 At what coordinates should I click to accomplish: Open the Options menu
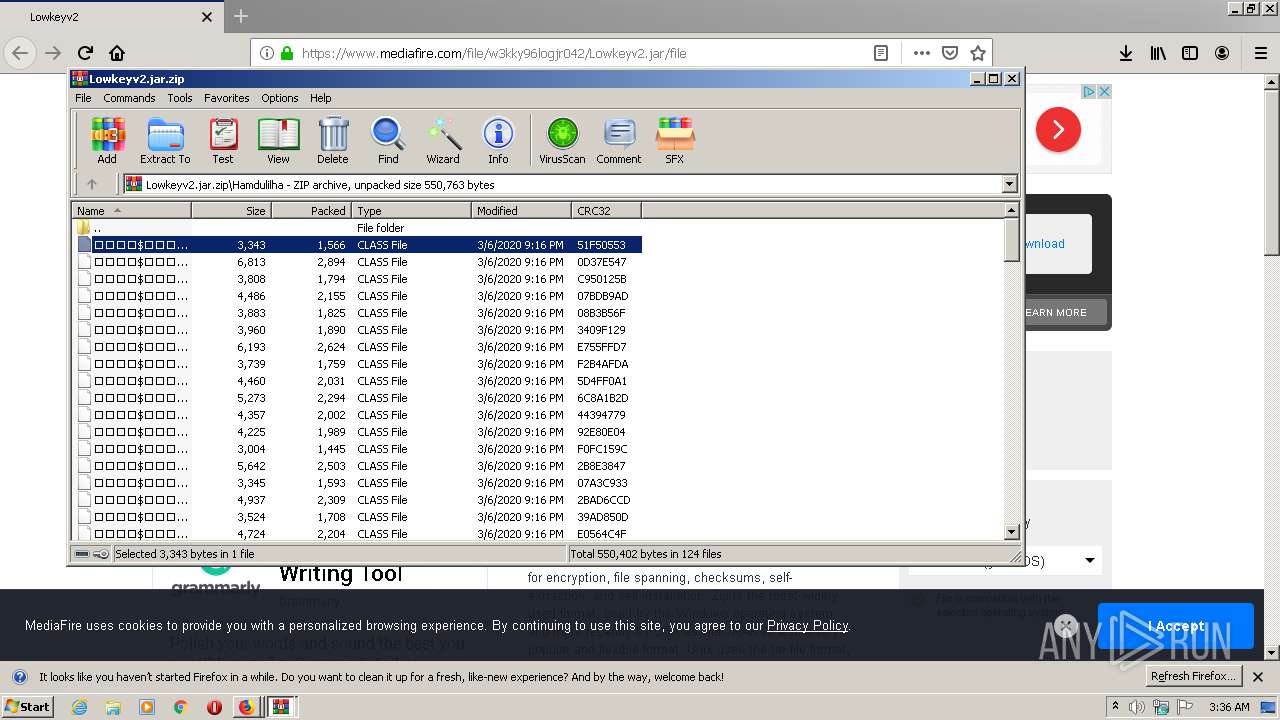click(x=280, y=98)
